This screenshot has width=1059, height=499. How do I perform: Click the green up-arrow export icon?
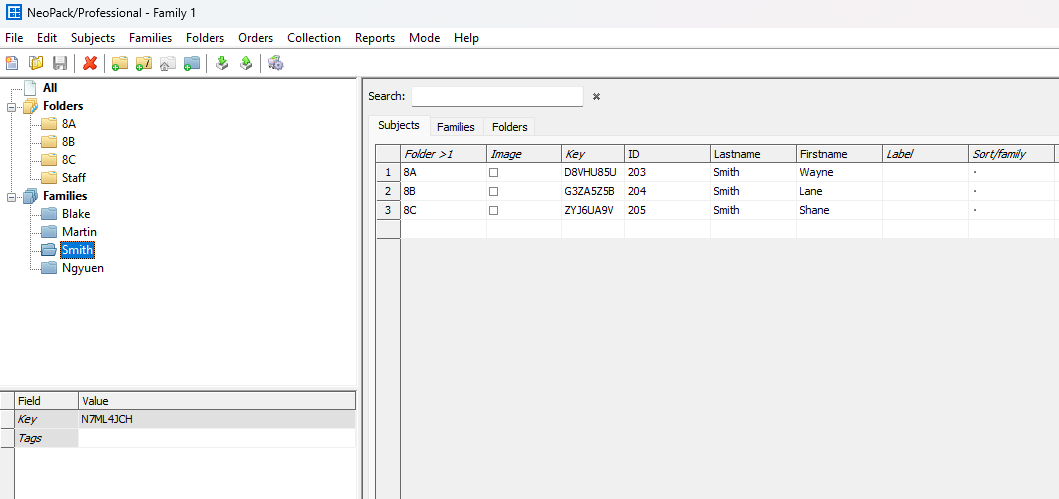pyautogui.click(x=246, y=63)
